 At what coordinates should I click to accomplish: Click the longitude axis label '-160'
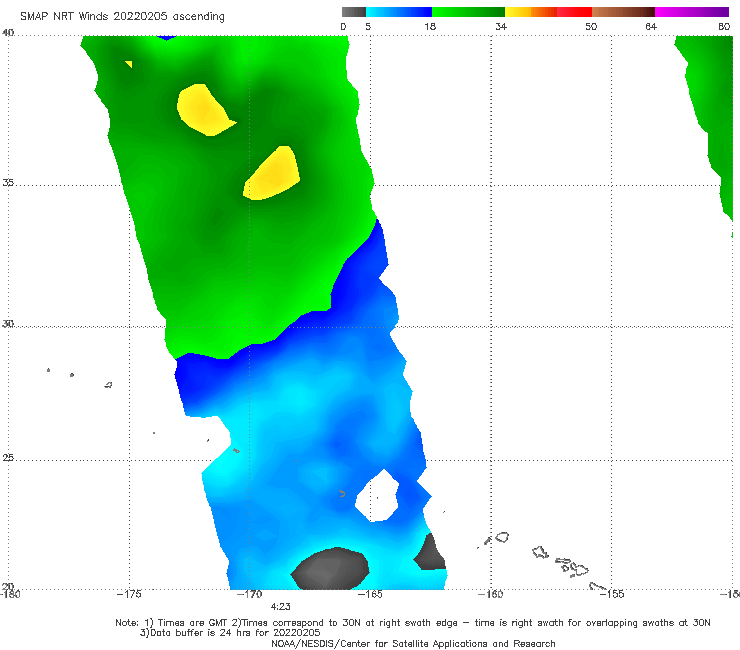coord(491,594)
